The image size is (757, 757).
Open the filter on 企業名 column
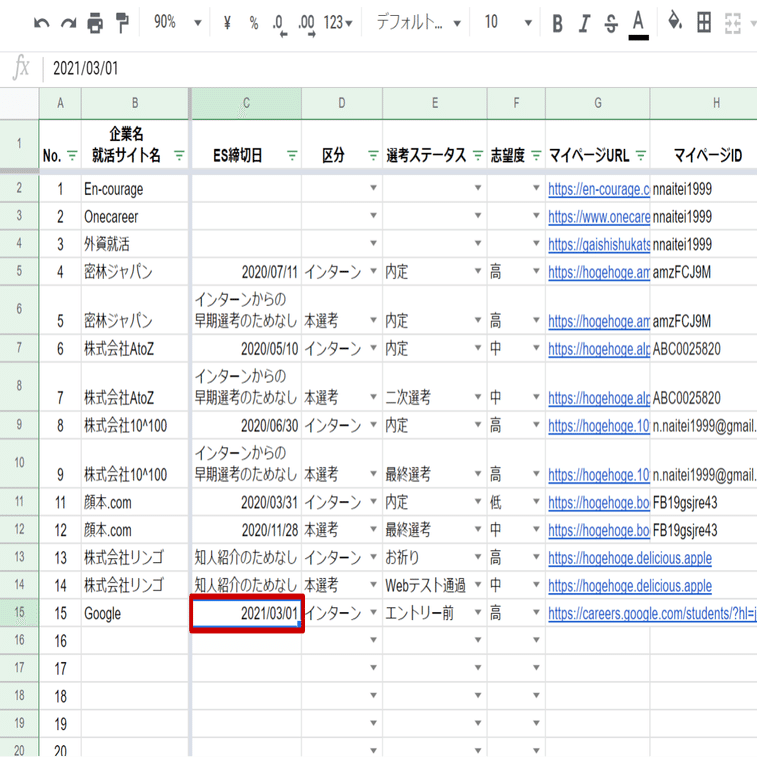pyautogui.click(x=179, y=155)
